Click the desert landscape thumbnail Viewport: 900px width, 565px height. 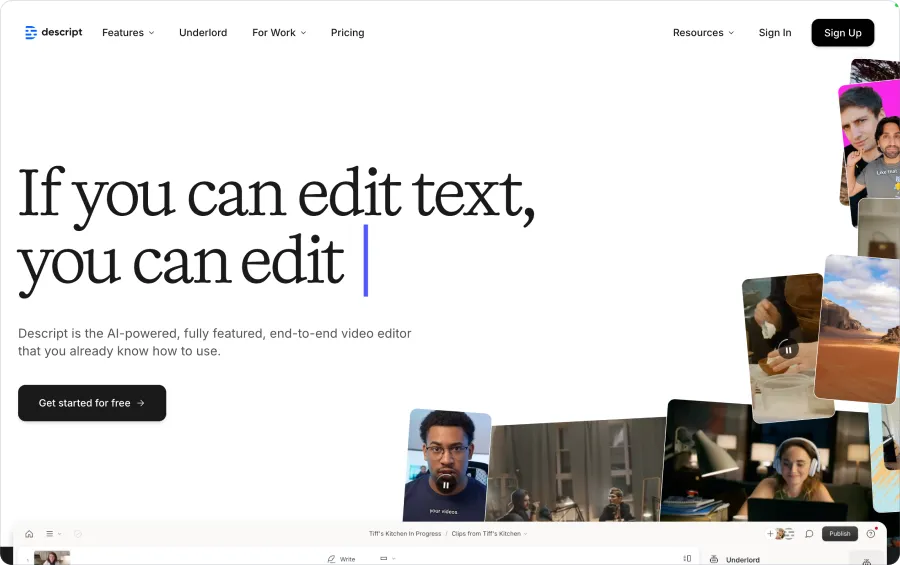click(858, 329)
